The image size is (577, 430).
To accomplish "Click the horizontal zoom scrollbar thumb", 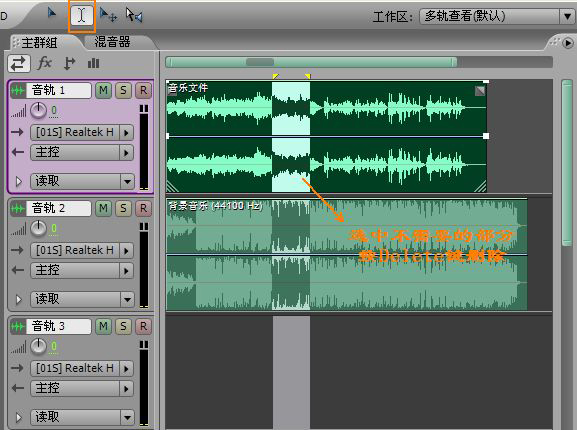I will pyautogui.click(x=311, y=62).
